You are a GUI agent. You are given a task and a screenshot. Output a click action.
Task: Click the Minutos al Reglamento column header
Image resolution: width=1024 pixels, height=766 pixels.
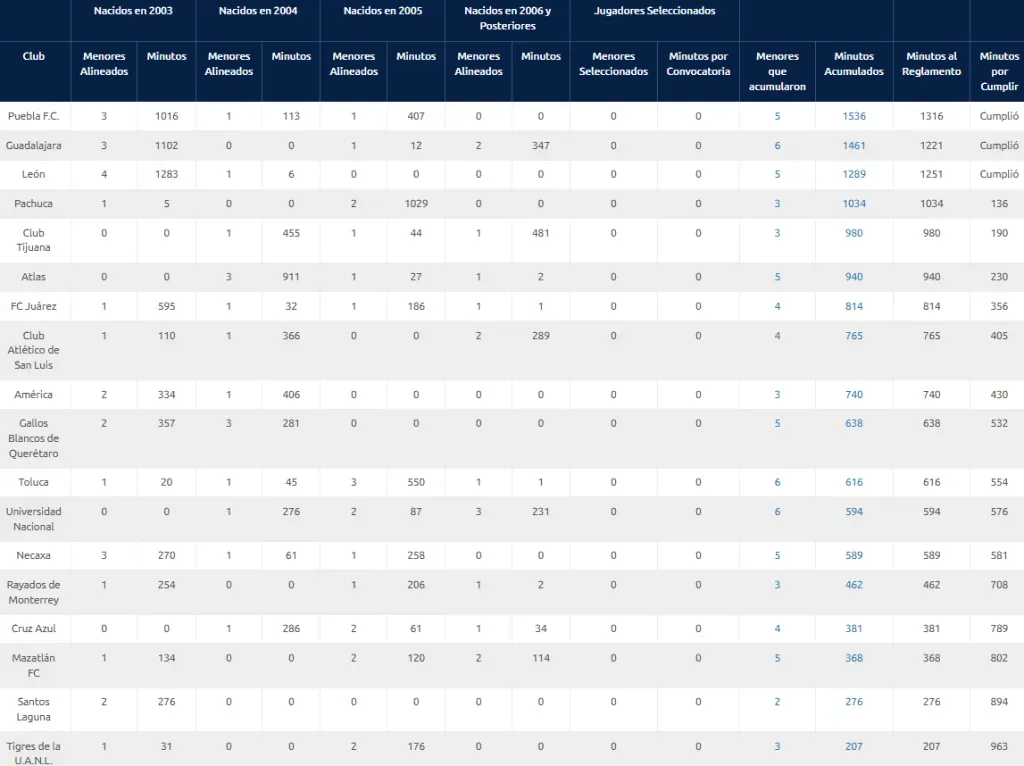point(931,64)
